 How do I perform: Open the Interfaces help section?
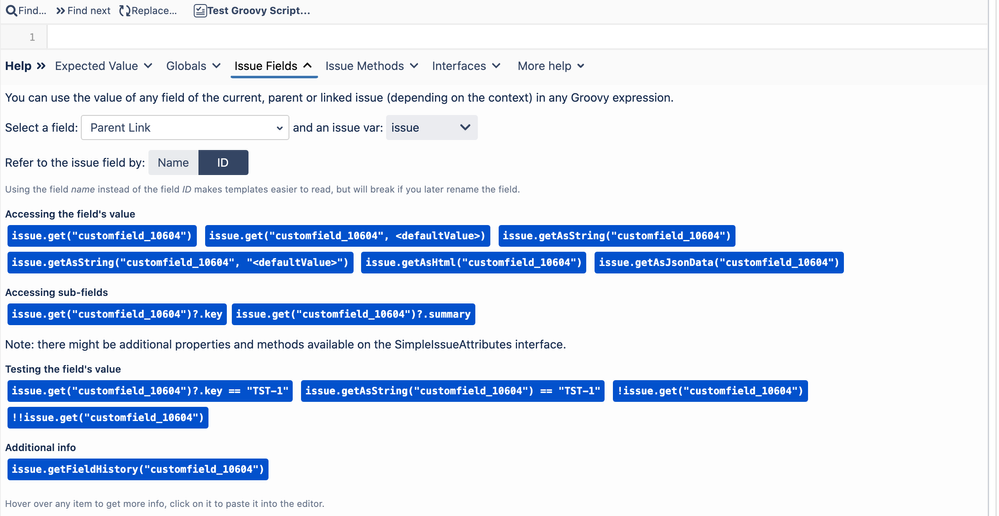point(466,66)
